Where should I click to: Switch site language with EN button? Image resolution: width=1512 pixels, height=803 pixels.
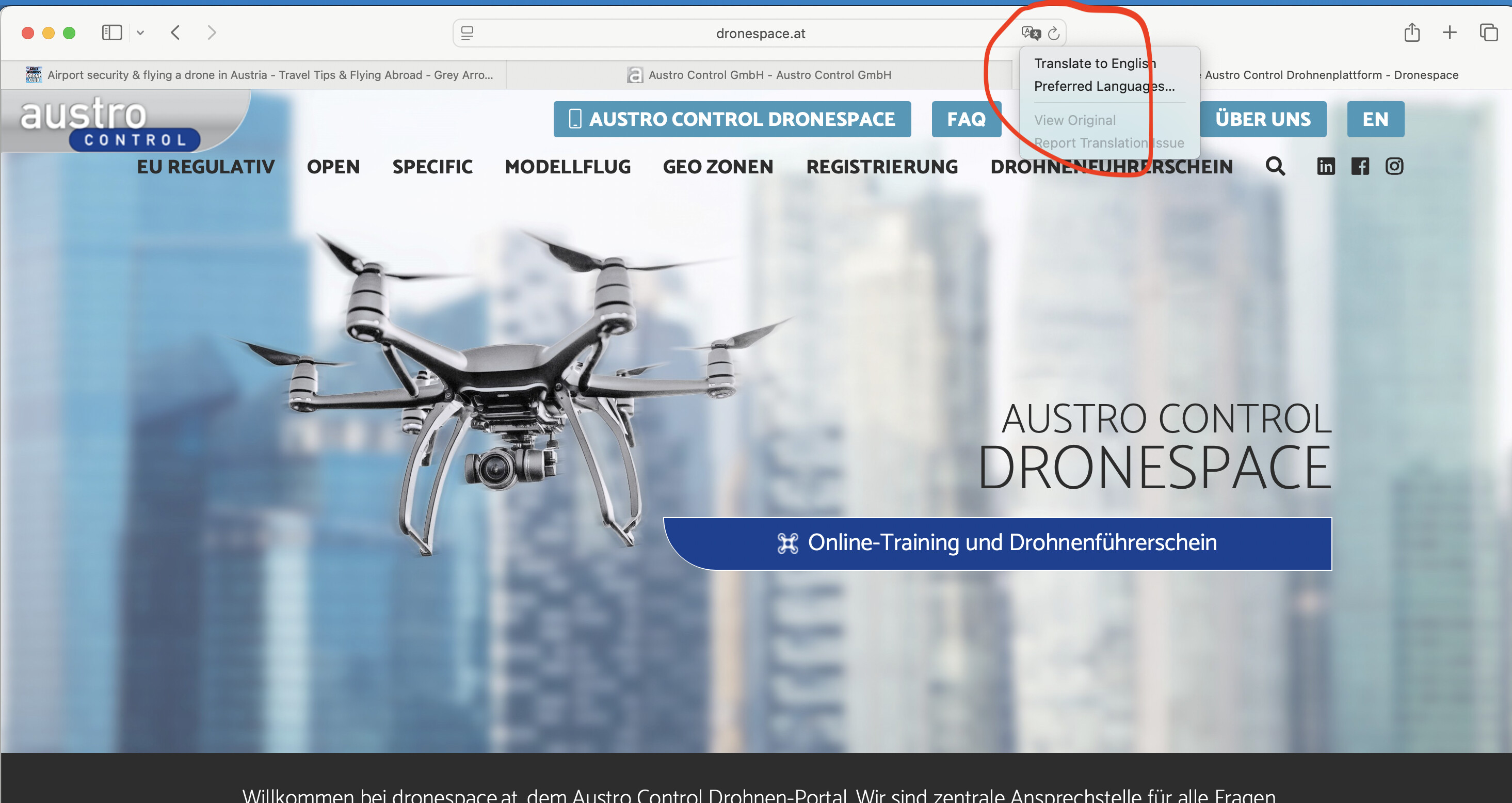coord(1375,119)
